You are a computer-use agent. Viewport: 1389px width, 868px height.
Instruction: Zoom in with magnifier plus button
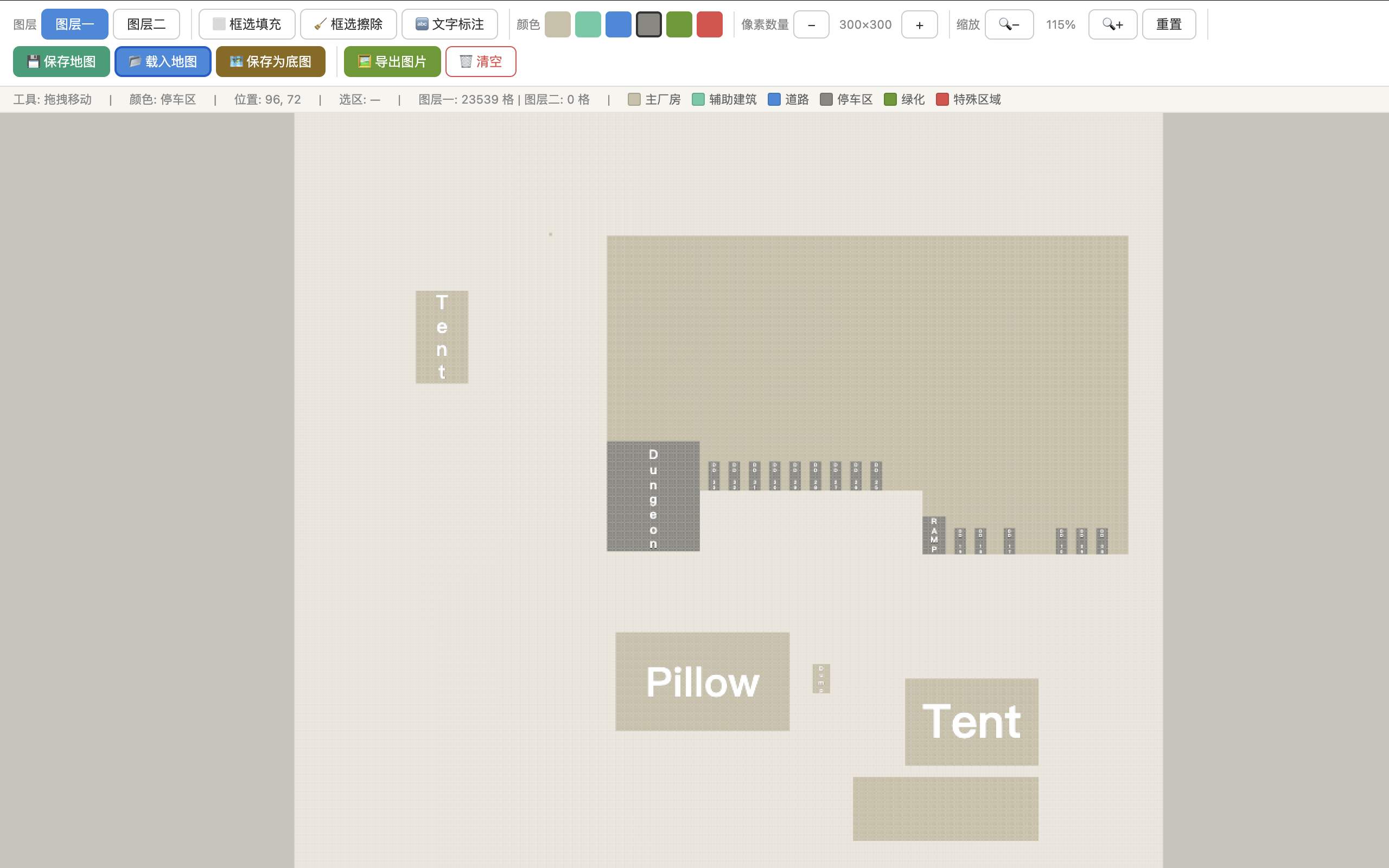coord(1112,25)
